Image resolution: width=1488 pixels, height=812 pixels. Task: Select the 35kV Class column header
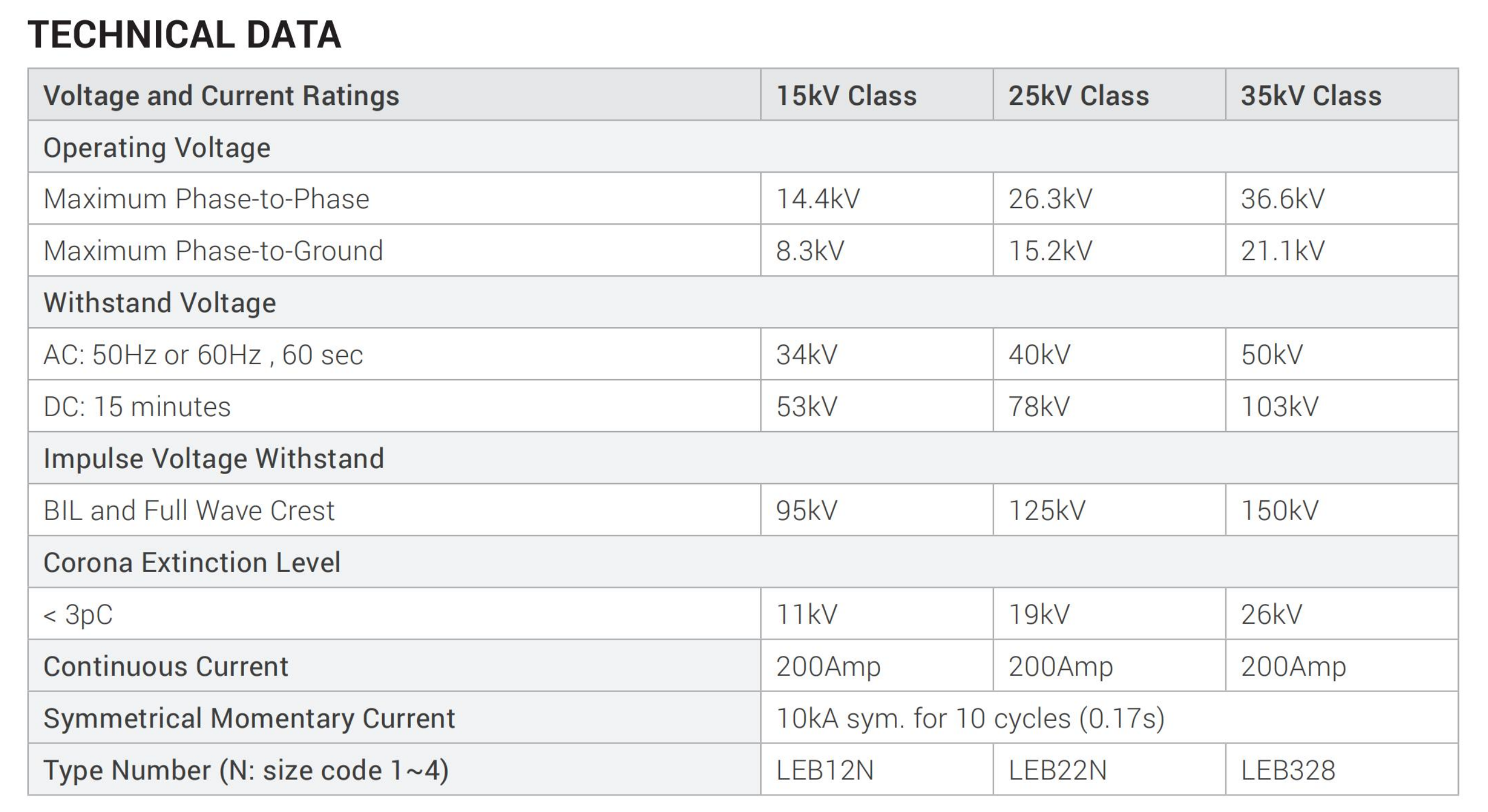click(x=1311, y=96)
